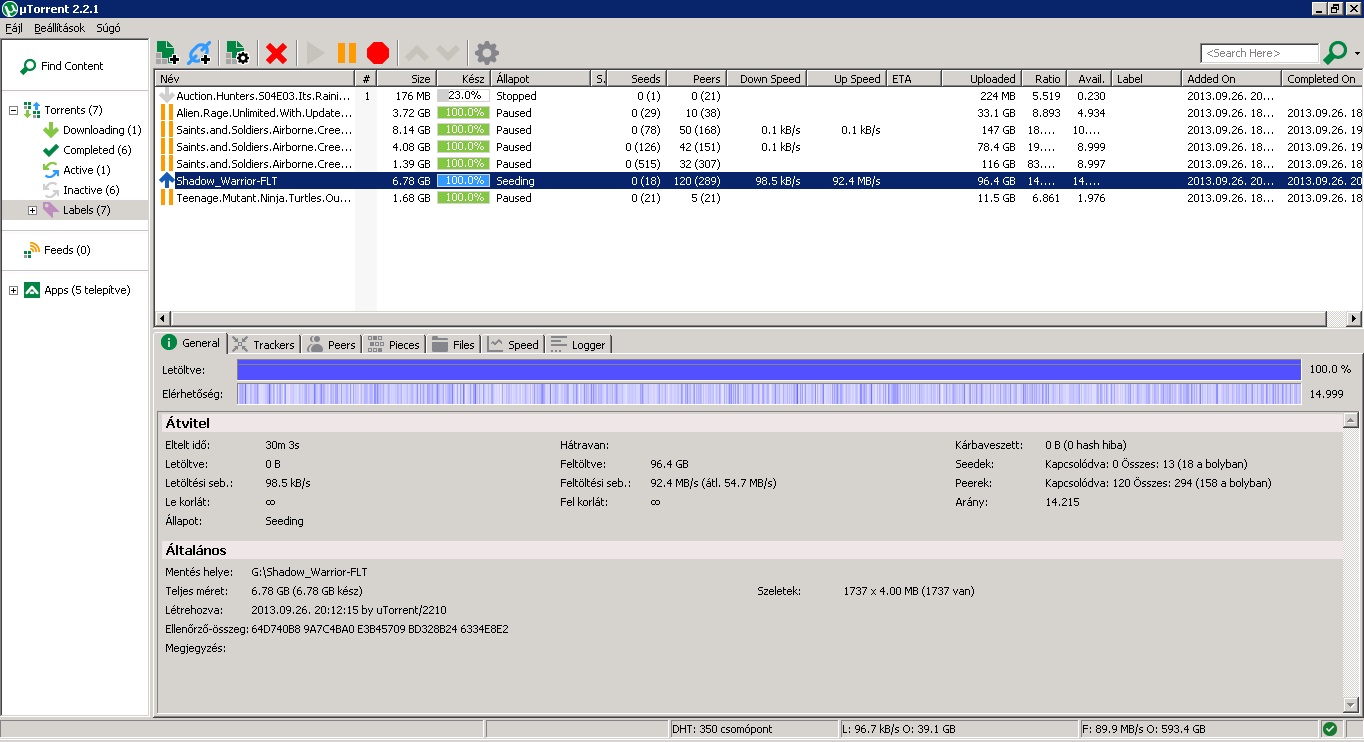
Task: Select the Auction.Hunters.S04E03 torrent row
Action: (x=758, y=96)
